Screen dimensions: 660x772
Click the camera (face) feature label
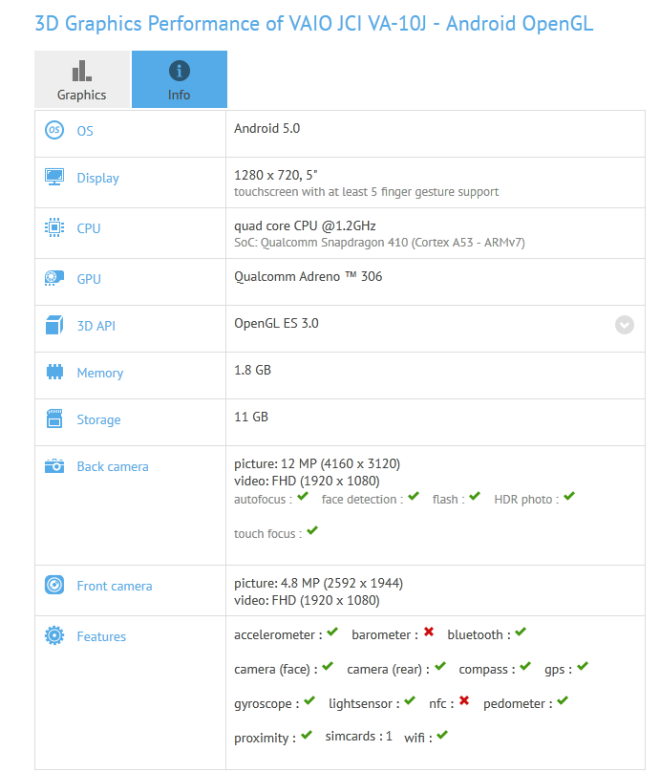click(x=276, y=670)
